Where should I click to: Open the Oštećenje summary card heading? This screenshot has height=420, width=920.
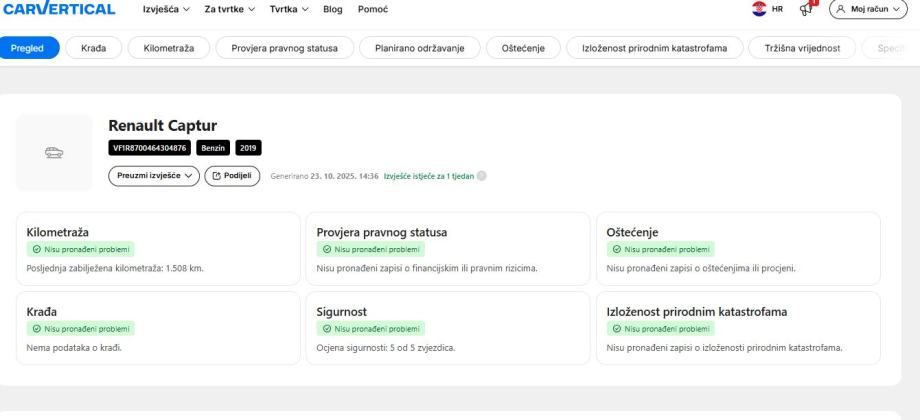click(632, 232)
